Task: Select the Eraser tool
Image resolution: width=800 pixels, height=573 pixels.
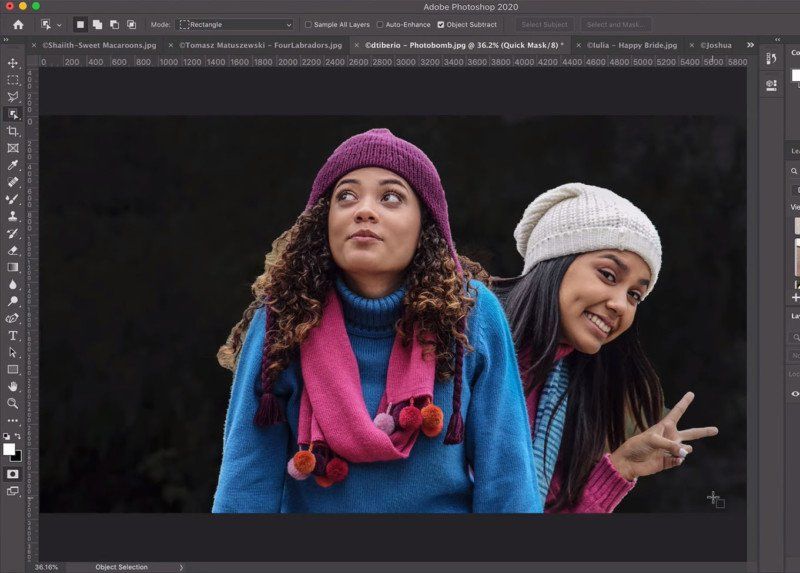Action: tap(13, 250)
